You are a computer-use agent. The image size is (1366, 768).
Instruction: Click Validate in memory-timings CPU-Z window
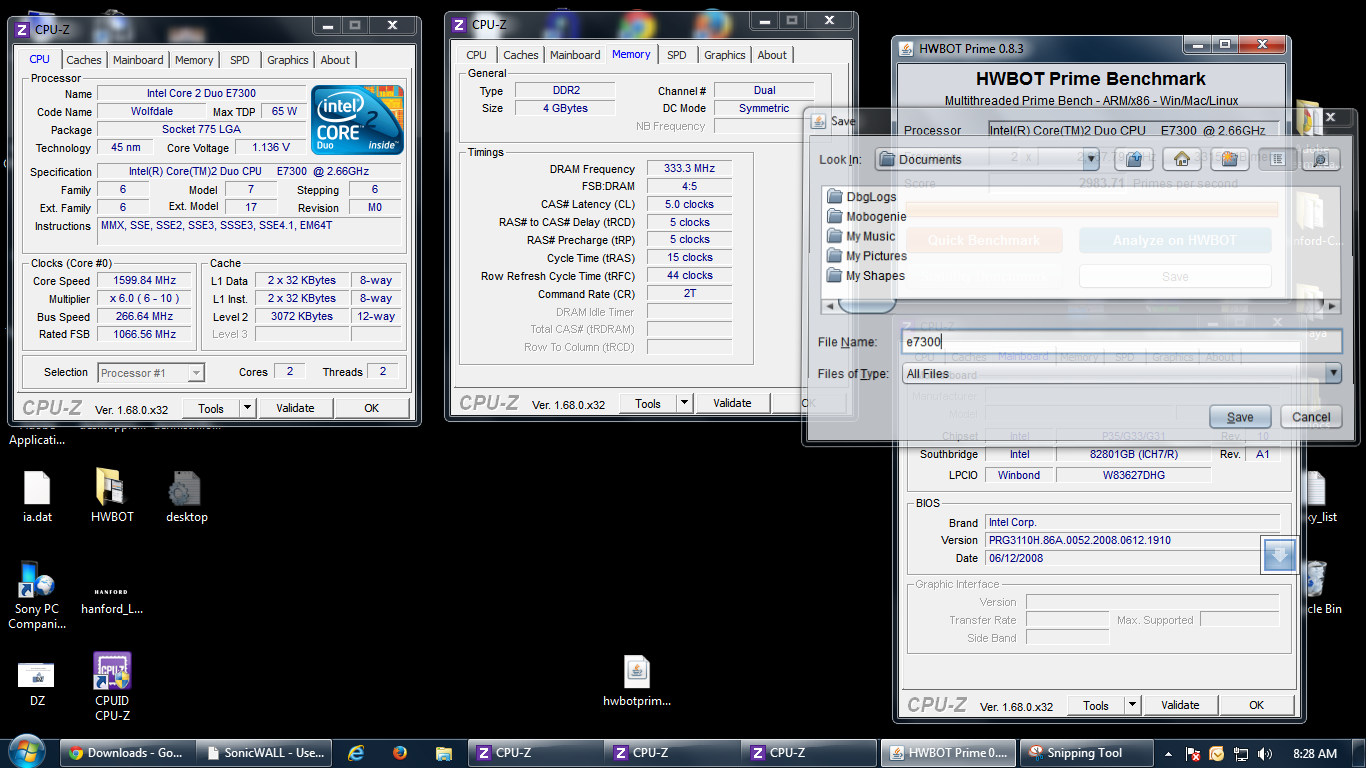click(732, 404)
